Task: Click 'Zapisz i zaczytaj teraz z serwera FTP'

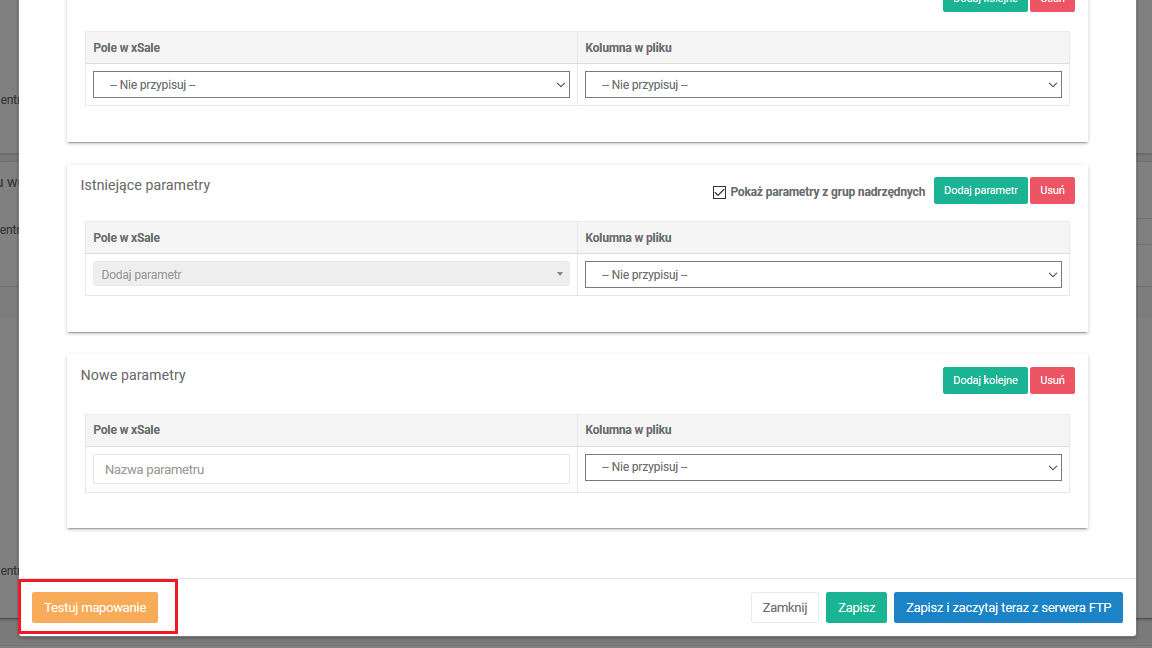Action: tap(1008, 607)
